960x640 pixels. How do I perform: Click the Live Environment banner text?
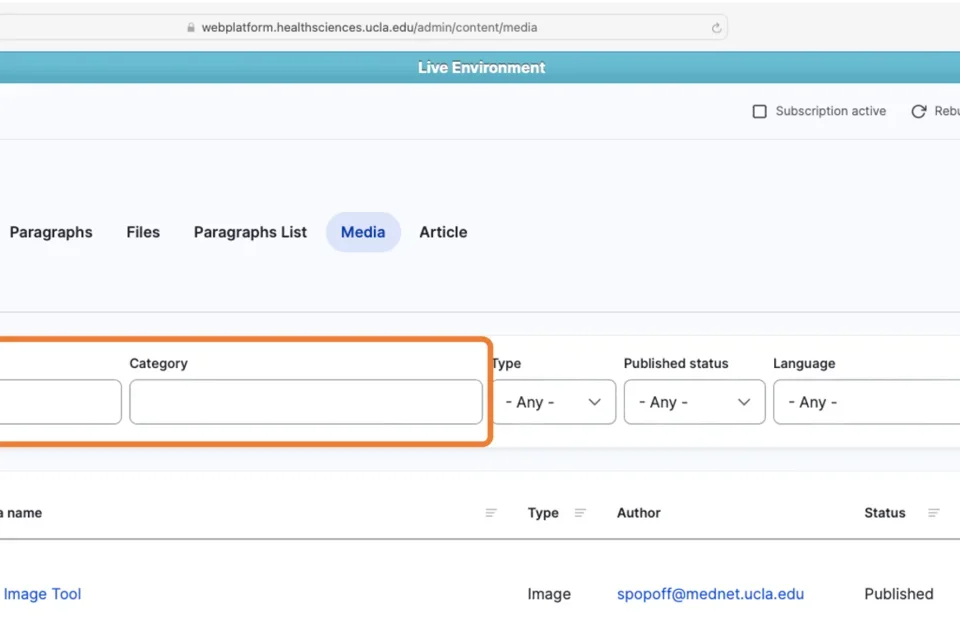(x=481, y=67)
